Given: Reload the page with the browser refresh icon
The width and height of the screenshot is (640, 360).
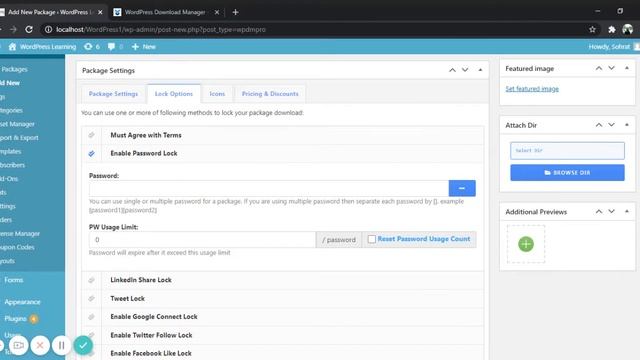Looking at the screenshot, I should 29,29.
